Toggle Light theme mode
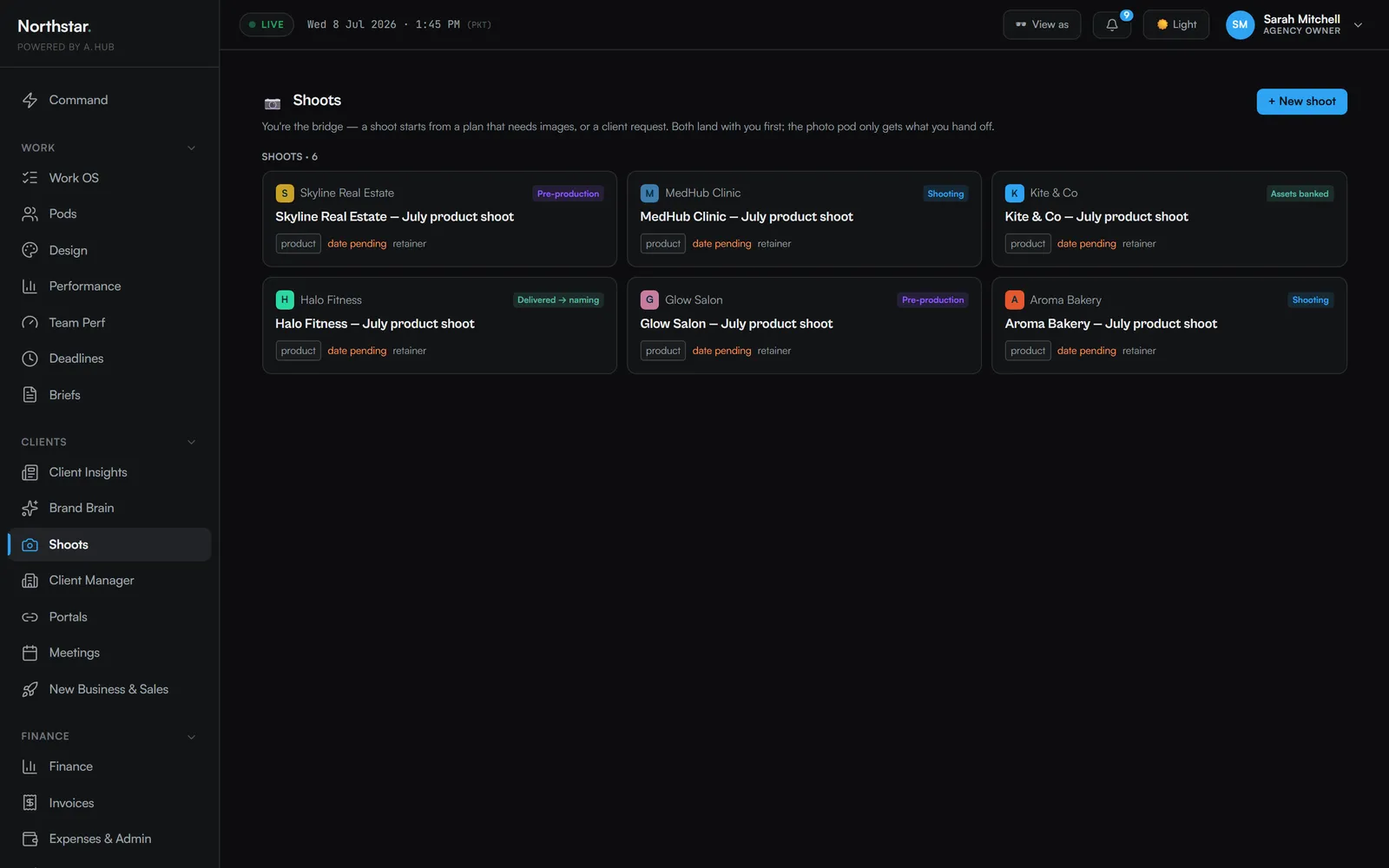Image resolution: width=1389 pixels, height=868 pixels. (x=1175, y=24)
